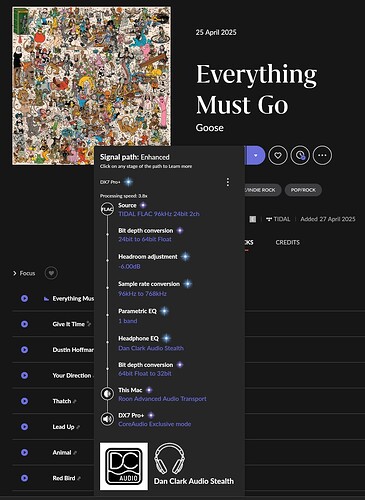Click the Sample rate conversion star icon

pos(188,284)
